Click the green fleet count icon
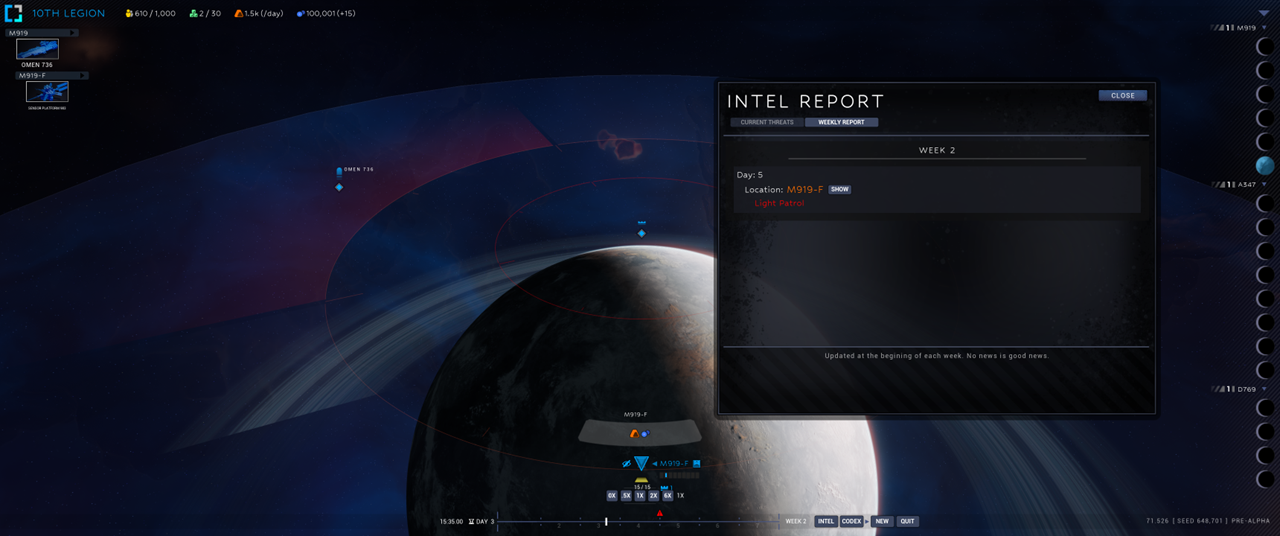This screenshot has width=1280, height=536. pos(193,13)
